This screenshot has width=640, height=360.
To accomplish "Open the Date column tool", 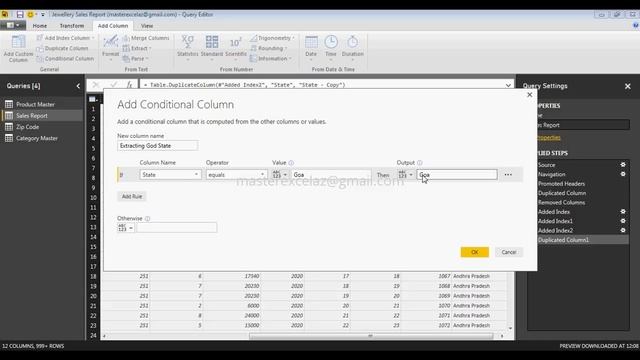I will [311, 48].
